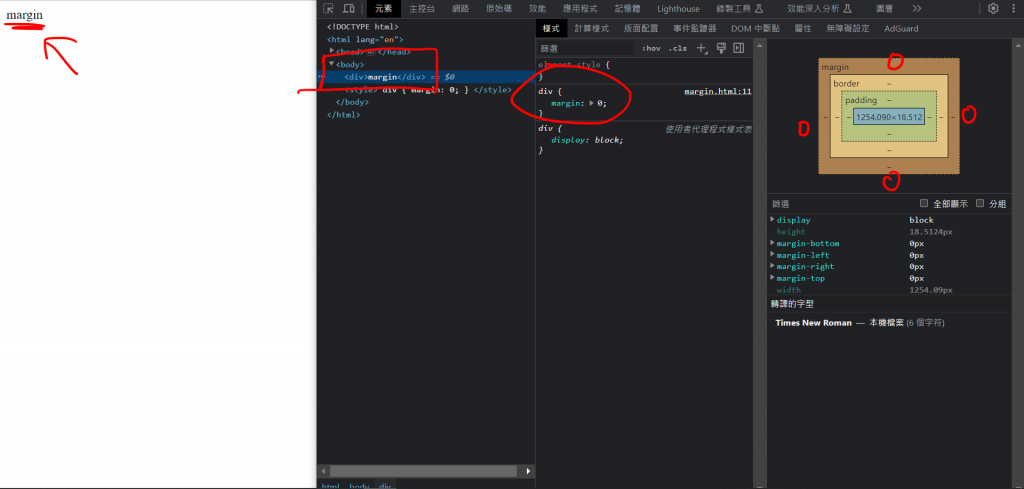Select the AdGuard sidebar tab
Screen dimensions: 1024x489
tap(901, 28)
